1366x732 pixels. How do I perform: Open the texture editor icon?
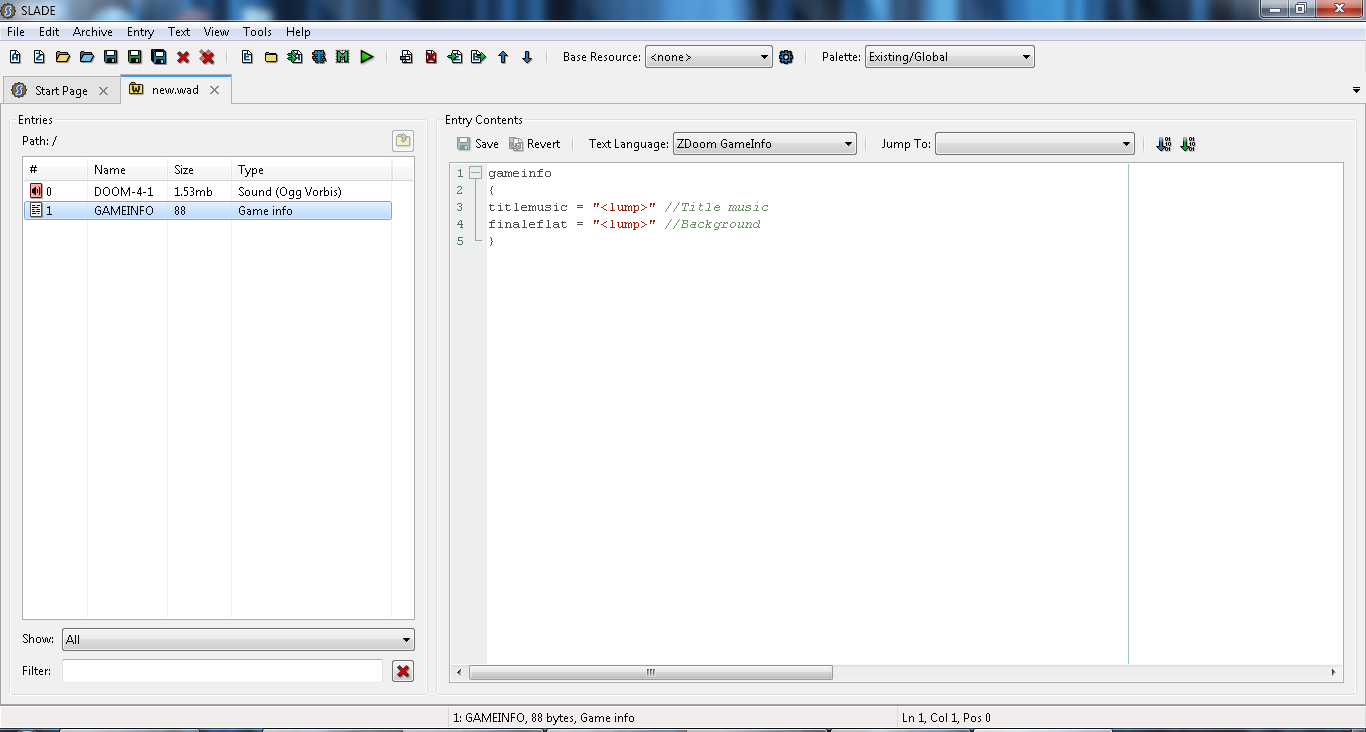tap(319, 57)
